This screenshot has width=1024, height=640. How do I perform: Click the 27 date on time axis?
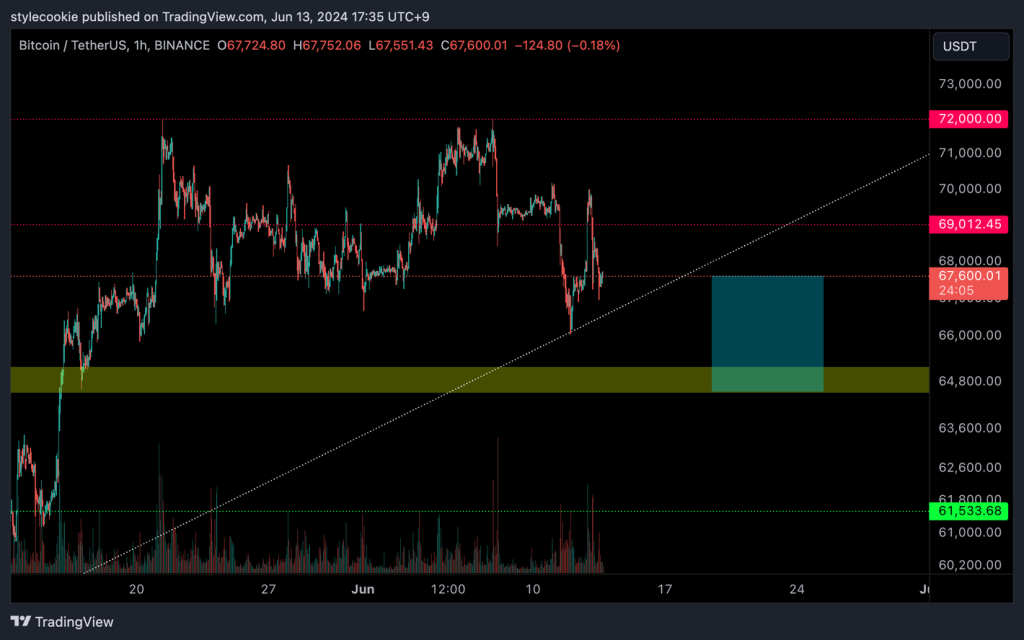pos(268,589)
